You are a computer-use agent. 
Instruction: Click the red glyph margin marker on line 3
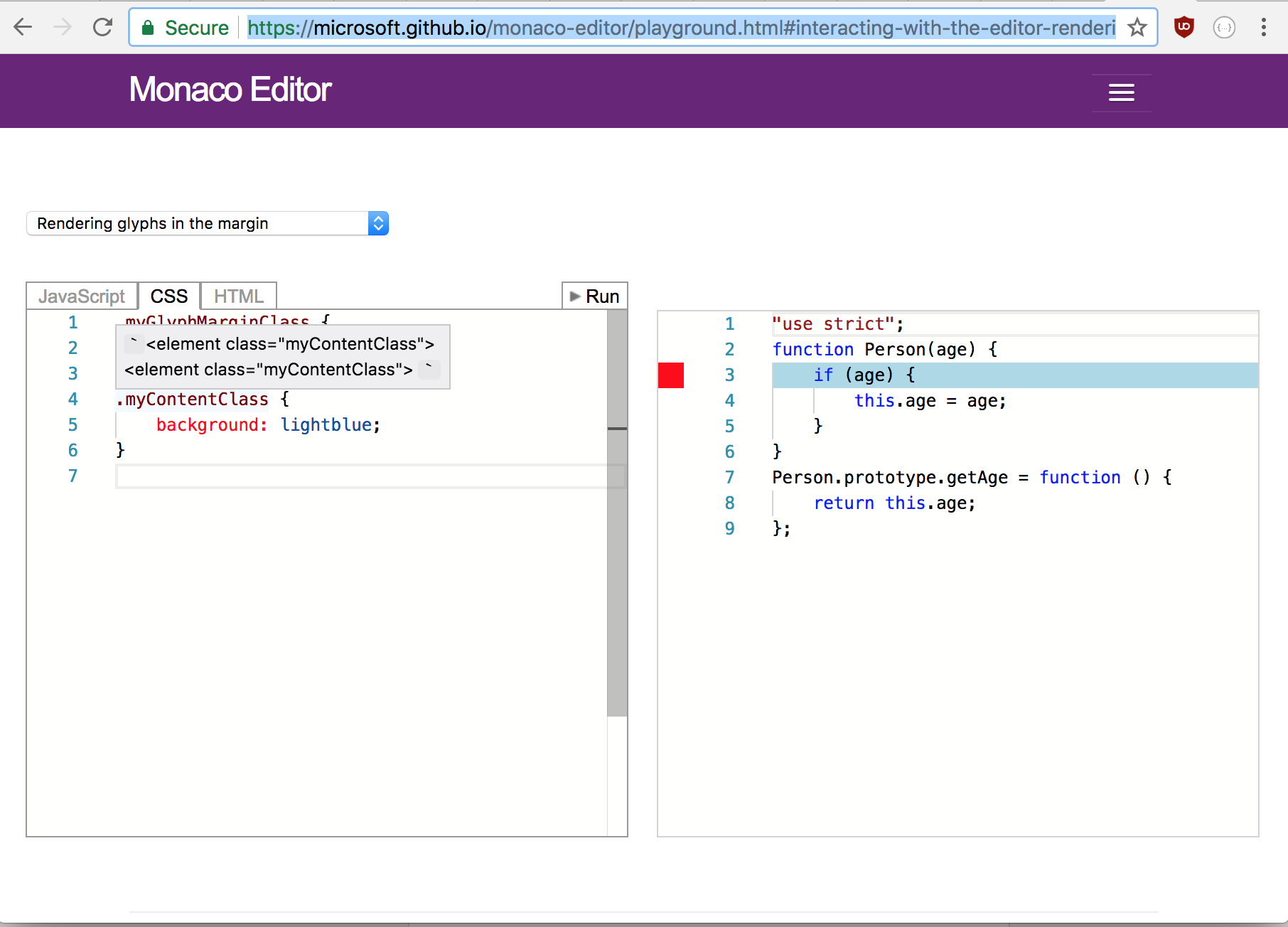(x=671, y=375)
